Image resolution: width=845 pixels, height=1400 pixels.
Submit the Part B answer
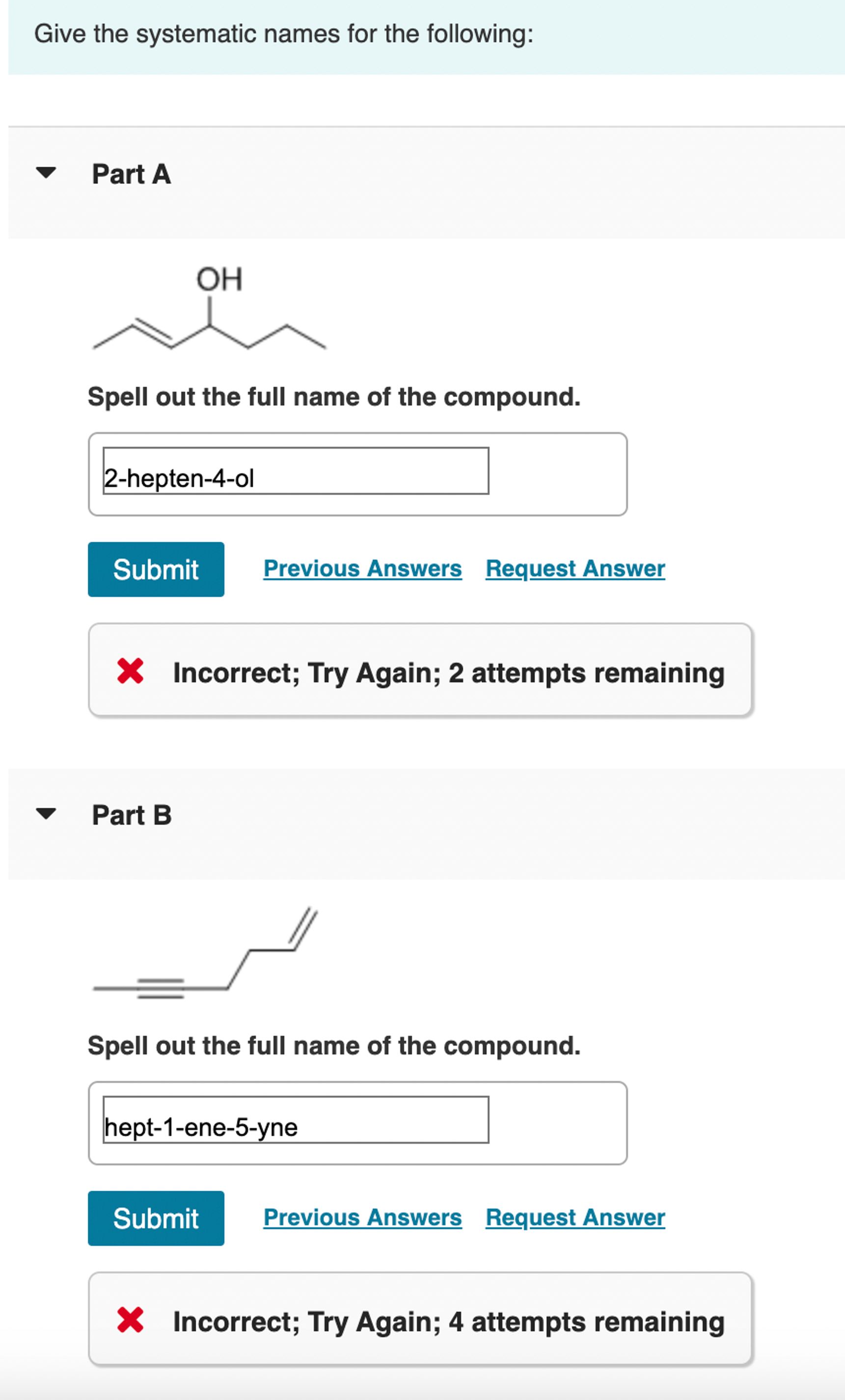click(x=156, y=1217)
